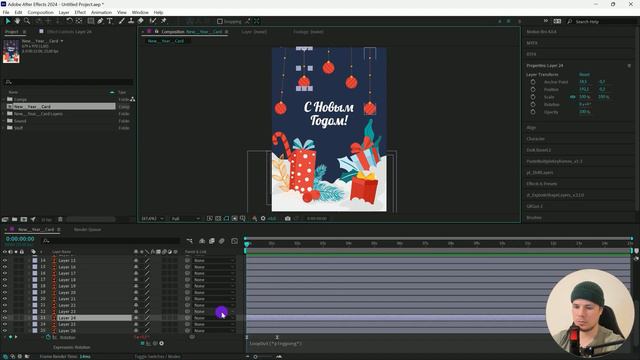Open the graph editor icon in timeline
This screenshot has height=360, width=640.
tap(234, 241)
